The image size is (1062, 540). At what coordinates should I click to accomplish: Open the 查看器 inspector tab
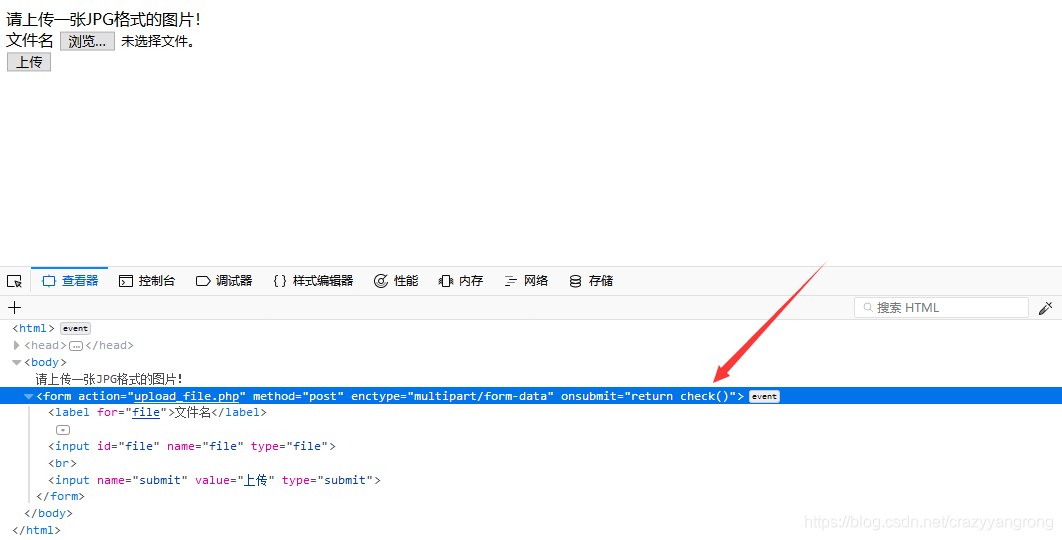tap(70, 281)
